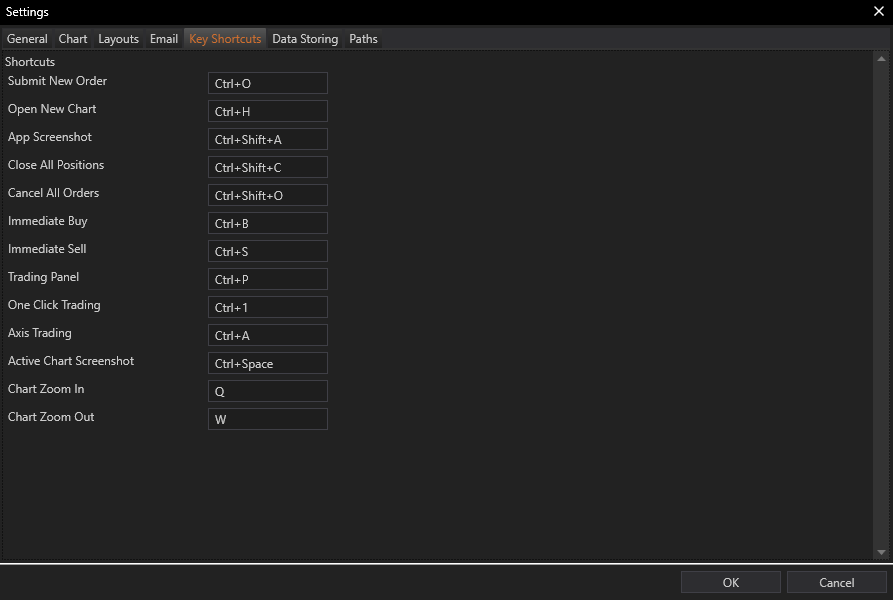This screenshot has height=600, width=893.
Task: Open the Chart settings tab
Action: tap(73, 39)
